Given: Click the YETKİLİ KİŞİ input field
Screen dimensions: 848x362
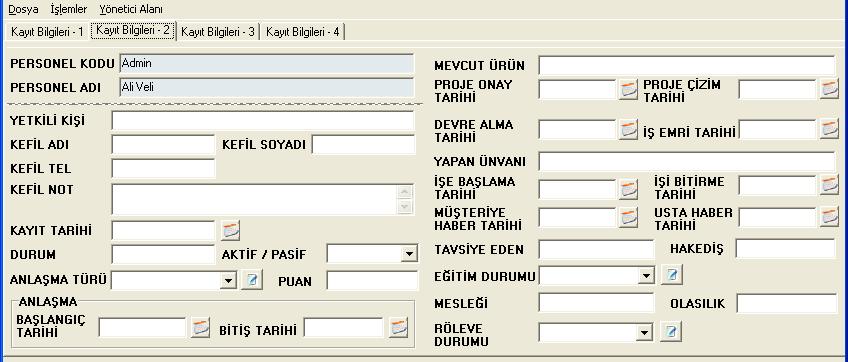Looking at the screenshot, I should pos(263,121).
